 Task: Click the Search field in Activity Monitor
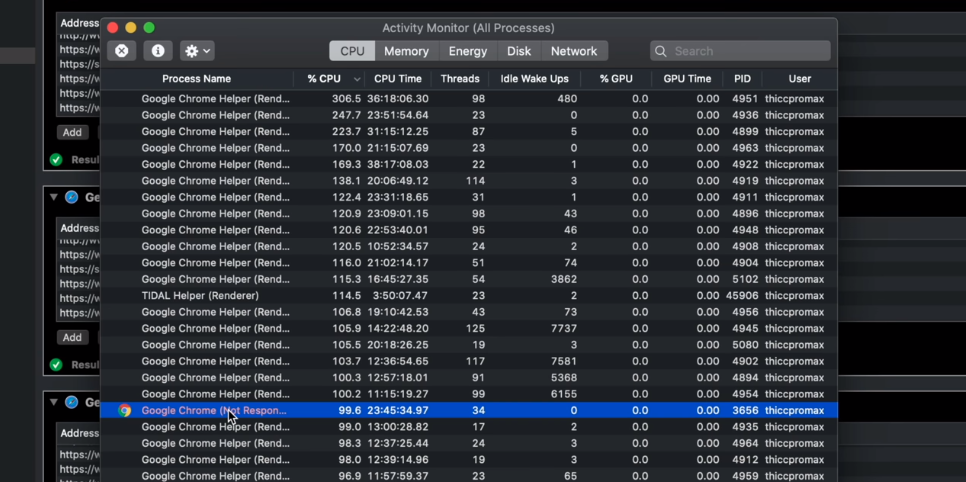pyautogui.click(x=740, y=51)
